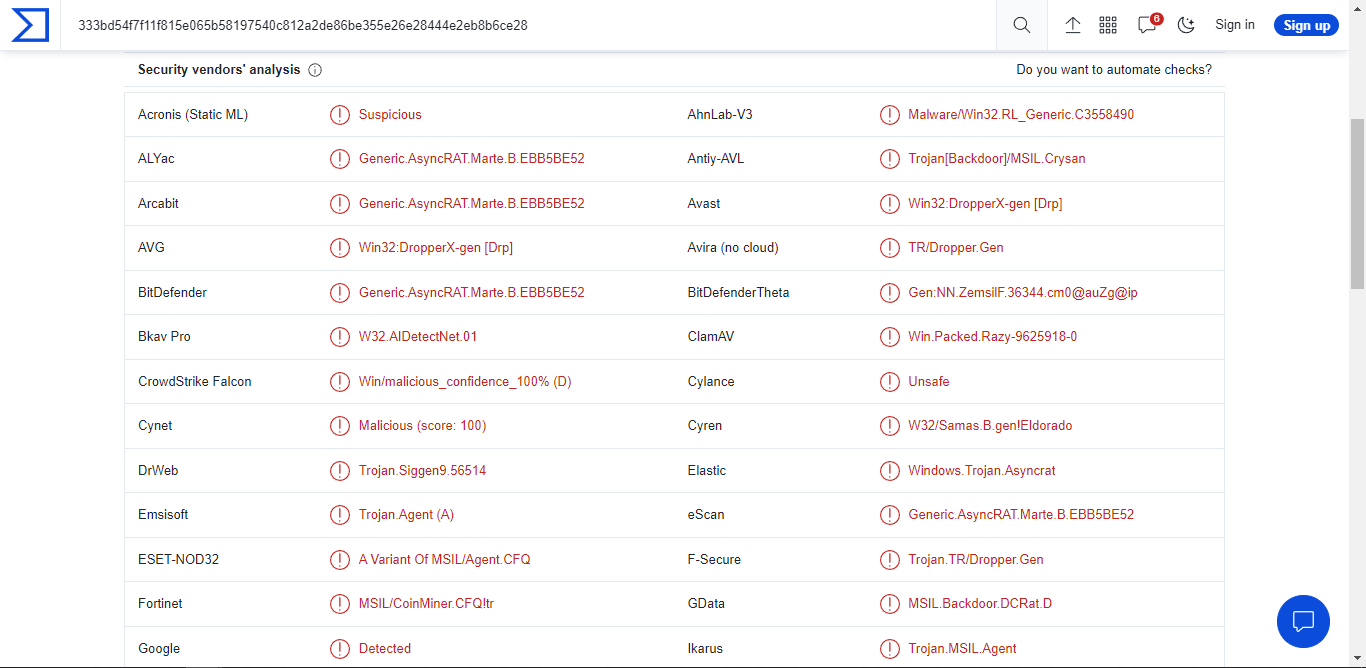
Task: Click alert icon in Bkav Pro row
Action: click(x=340, y=337)
